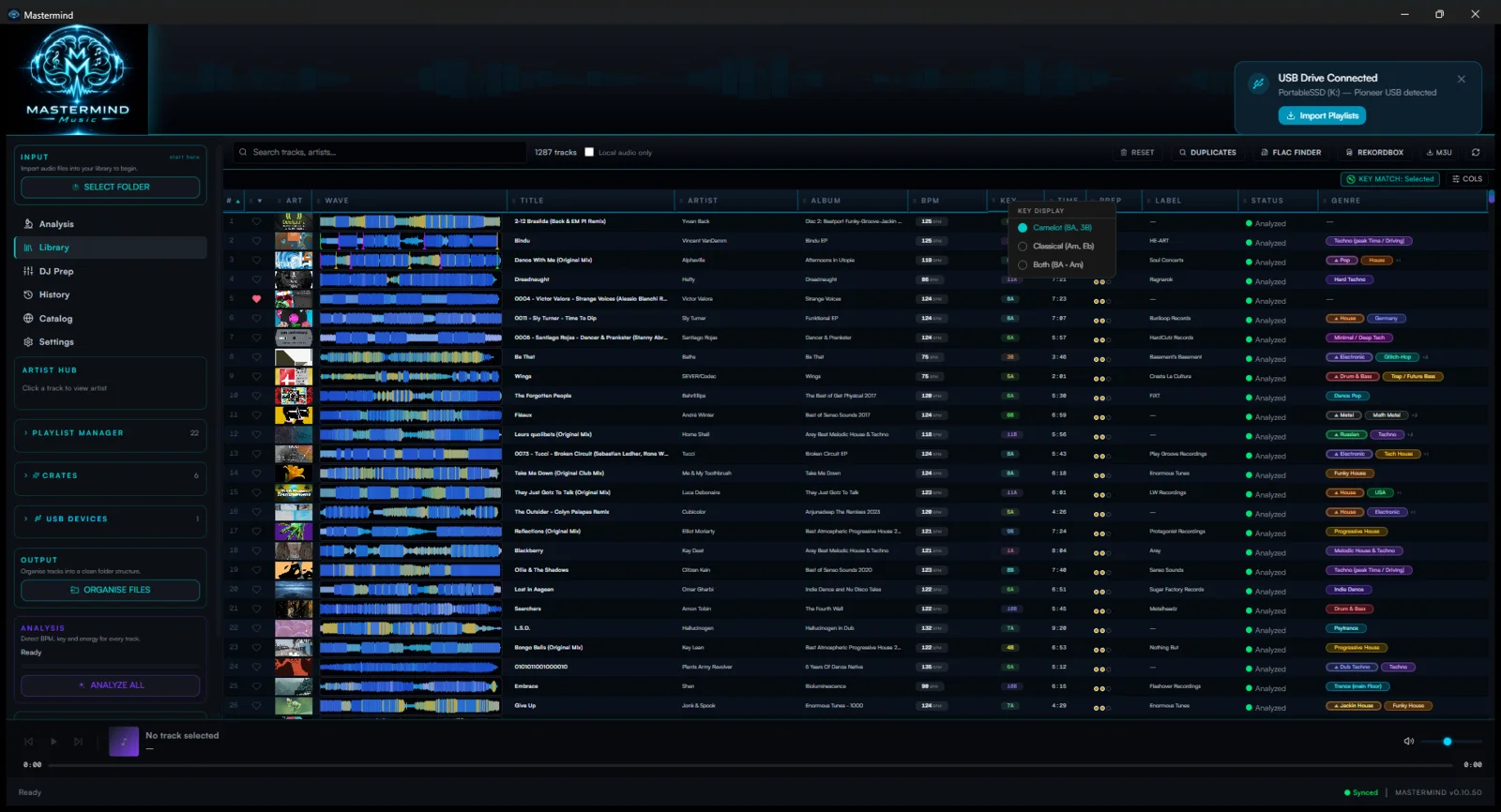Open Settings from sidebar
This screenshot has width=1501, height=812.
110,342
